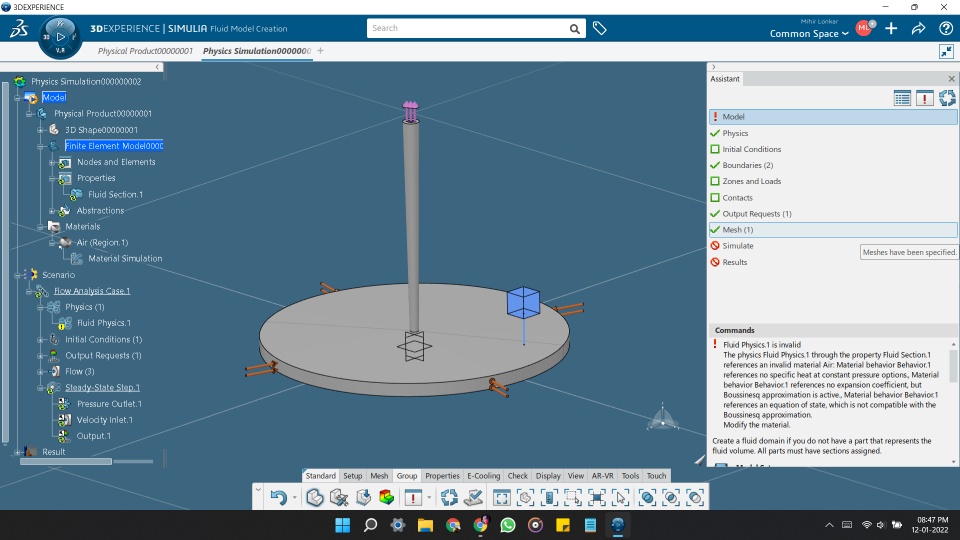Select Fluid Physics.1 in the tree

[103, 323]
